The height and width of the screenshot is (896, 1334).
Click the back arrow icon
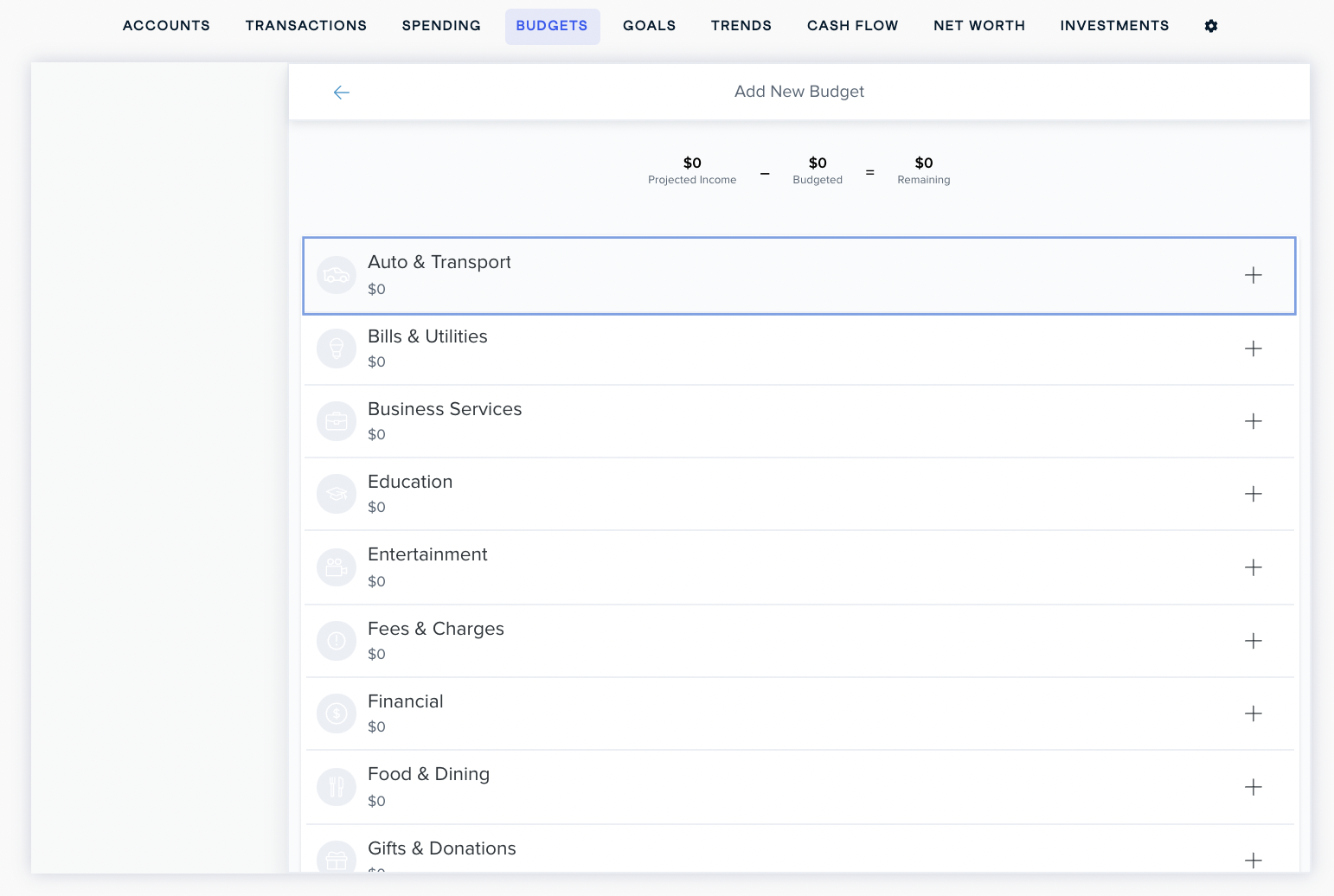(x=341, y=93)
